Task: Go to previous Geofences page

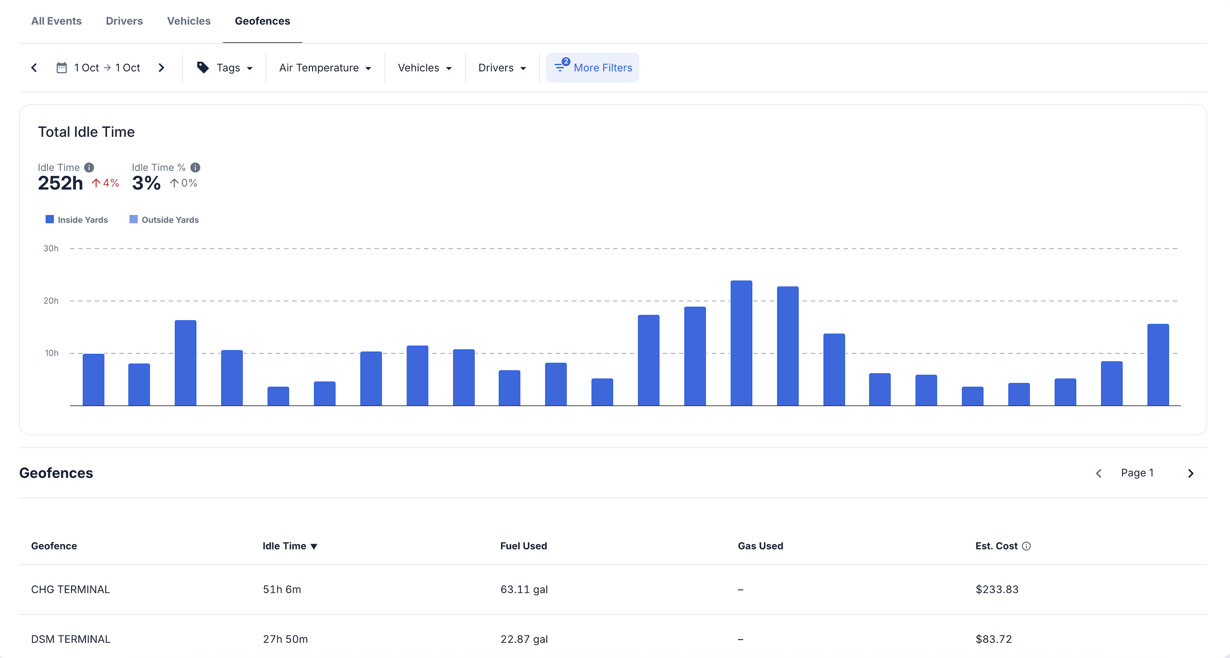Action: (1098, 474)
